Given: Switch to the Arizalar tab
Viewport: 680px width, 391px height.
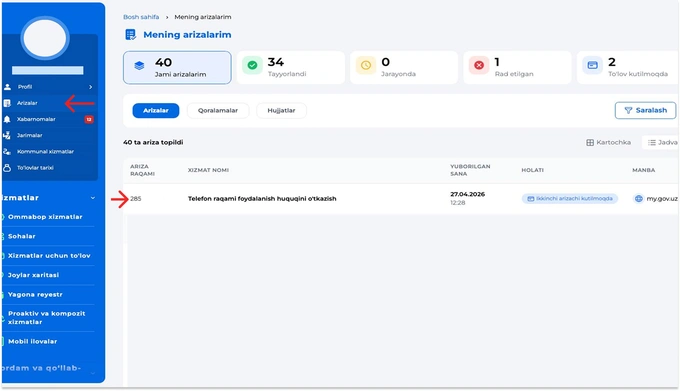Looking at the screenshot, I should tap(156, 111).
